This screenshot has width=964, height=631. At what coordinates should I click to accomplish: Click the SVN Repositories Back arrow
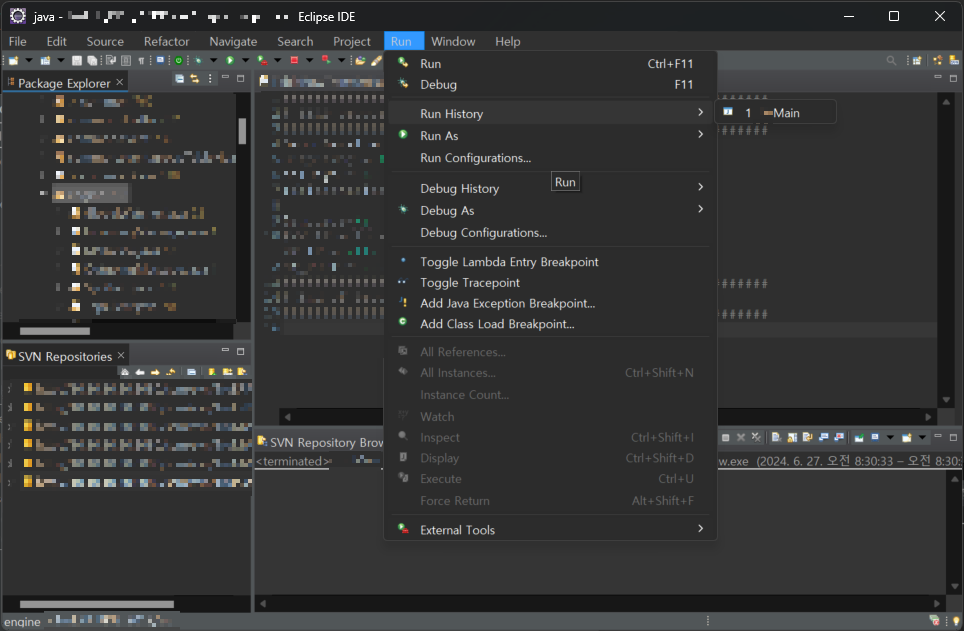pyautogui.click(x=140, y=371)
